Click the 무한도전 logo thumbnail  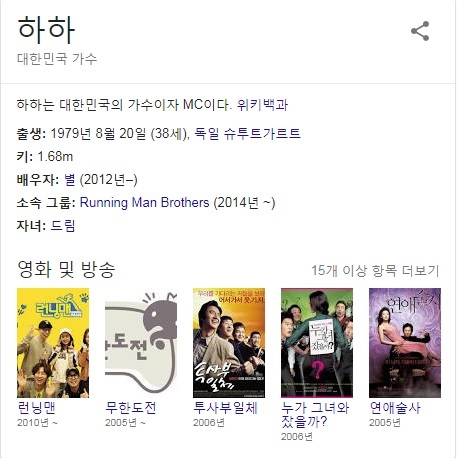coord(141,343)
